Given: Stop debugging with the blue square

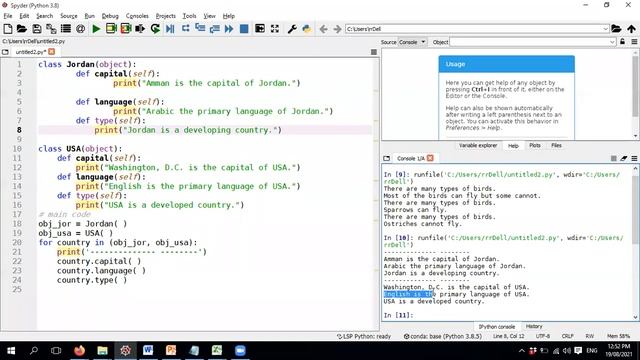Looking at the screenshot, I should point(244,29).
